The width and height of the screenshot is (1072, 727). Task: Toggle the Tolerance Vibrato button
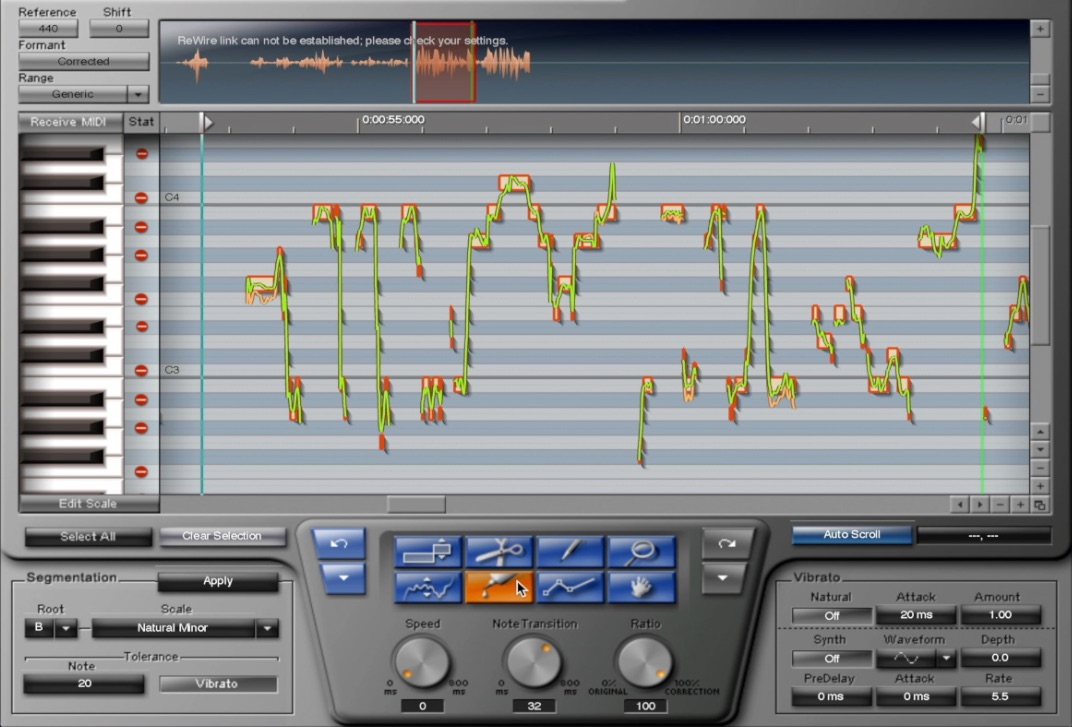pos(217,683)
